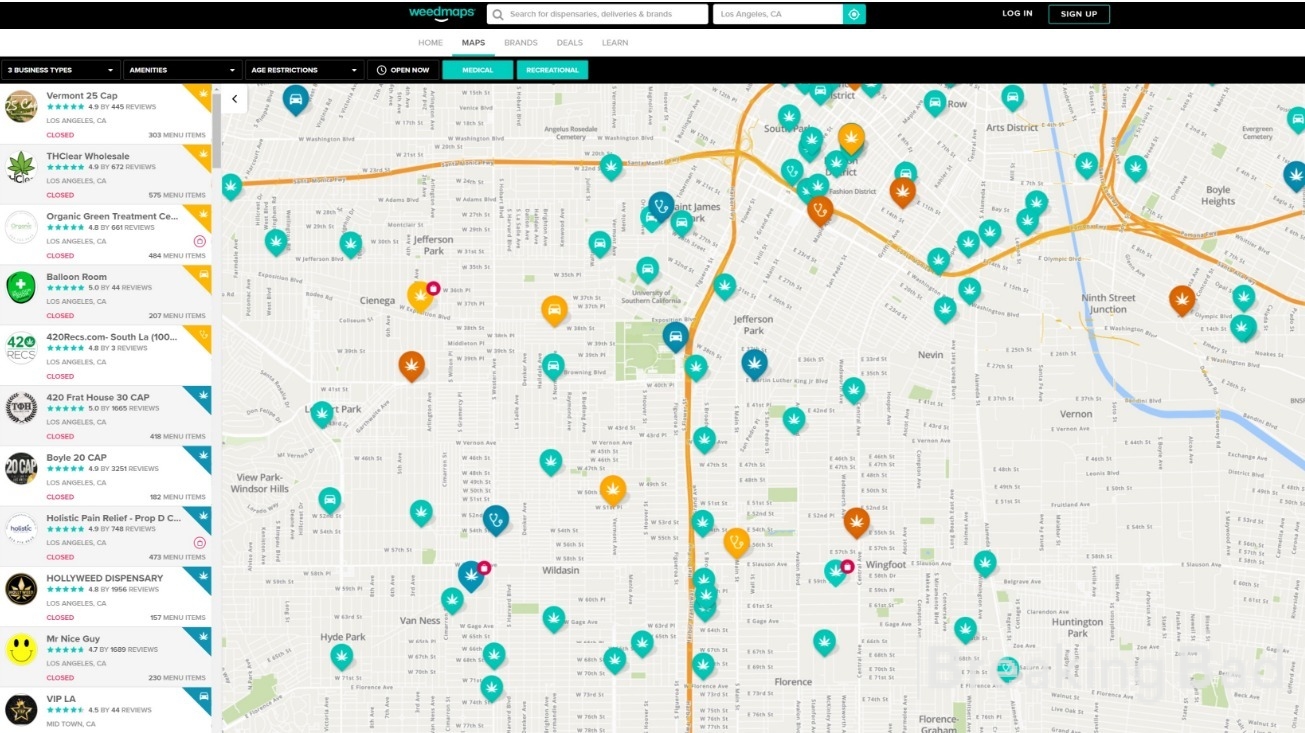This screenshot has height=733, width=1305.
Task: Open the Age Restrictions dropdown
Action: click(x=305, y=70)
